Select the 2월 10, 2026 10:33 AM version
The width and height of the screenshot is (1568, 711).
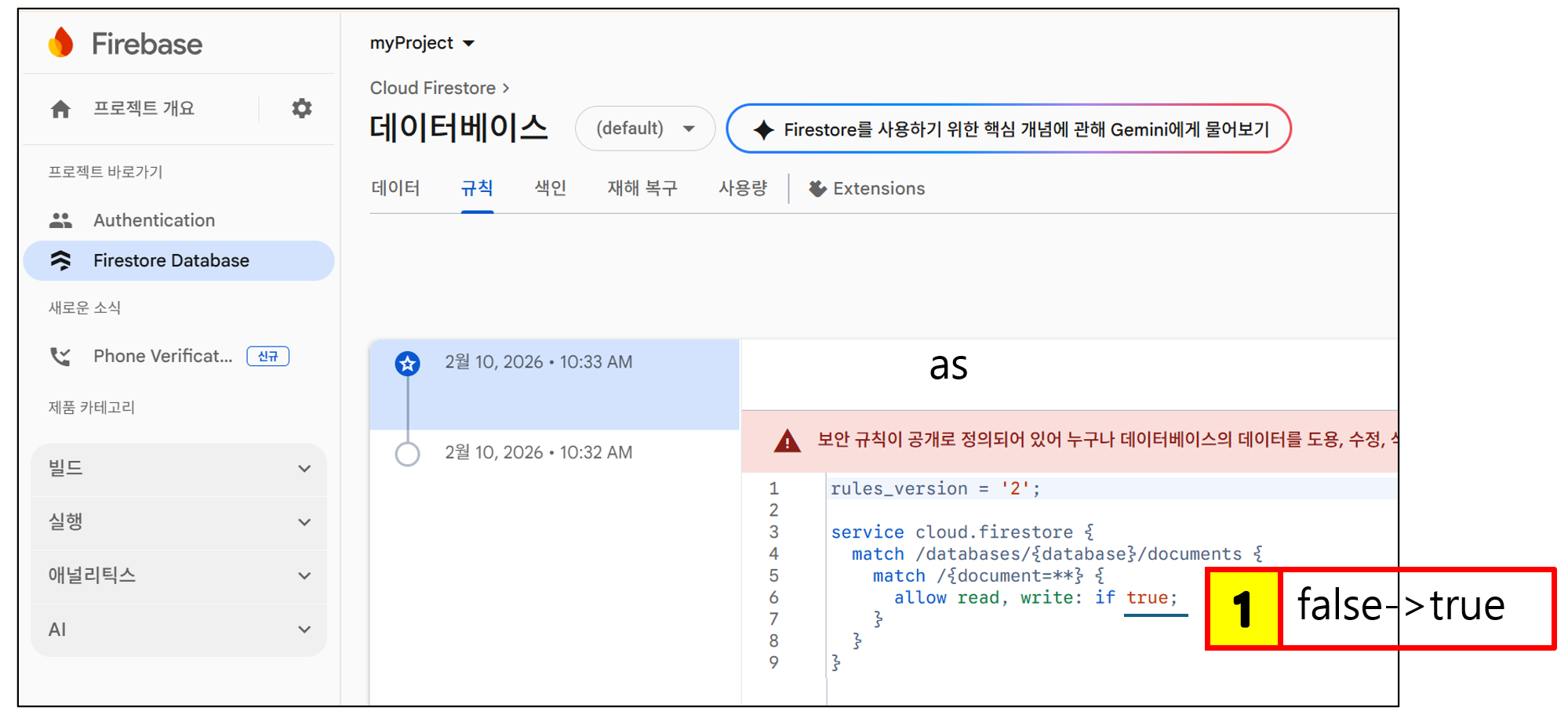coord(555,384)
